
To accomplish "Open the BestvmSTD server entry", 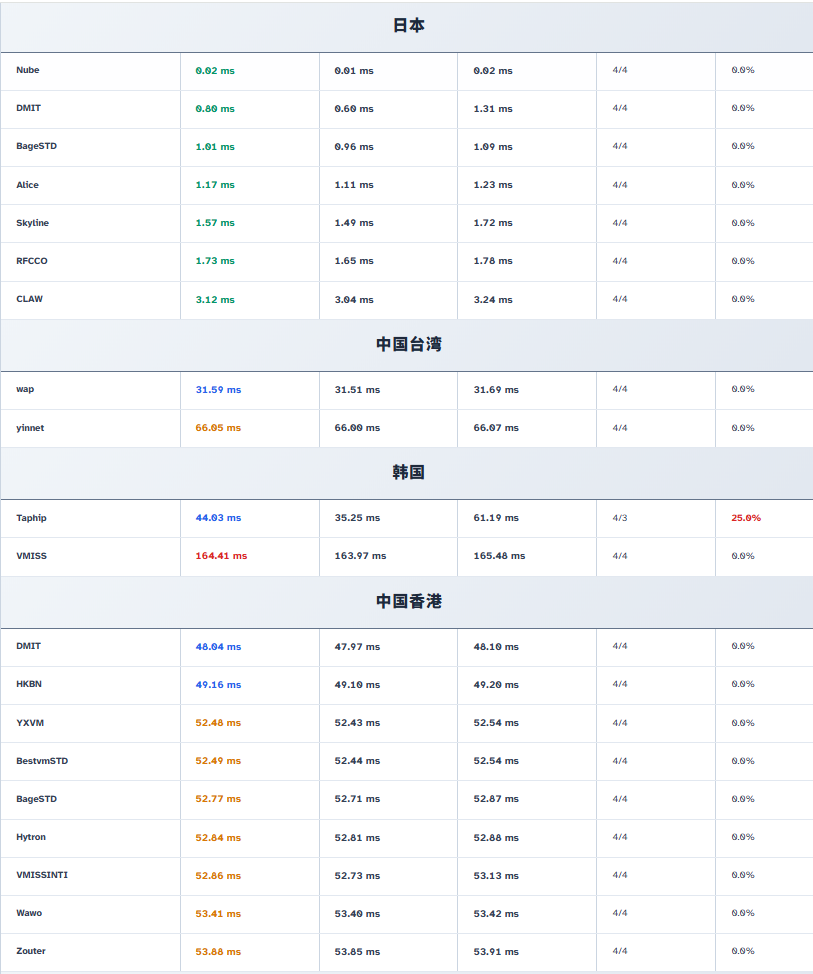I will click(42, 761).
